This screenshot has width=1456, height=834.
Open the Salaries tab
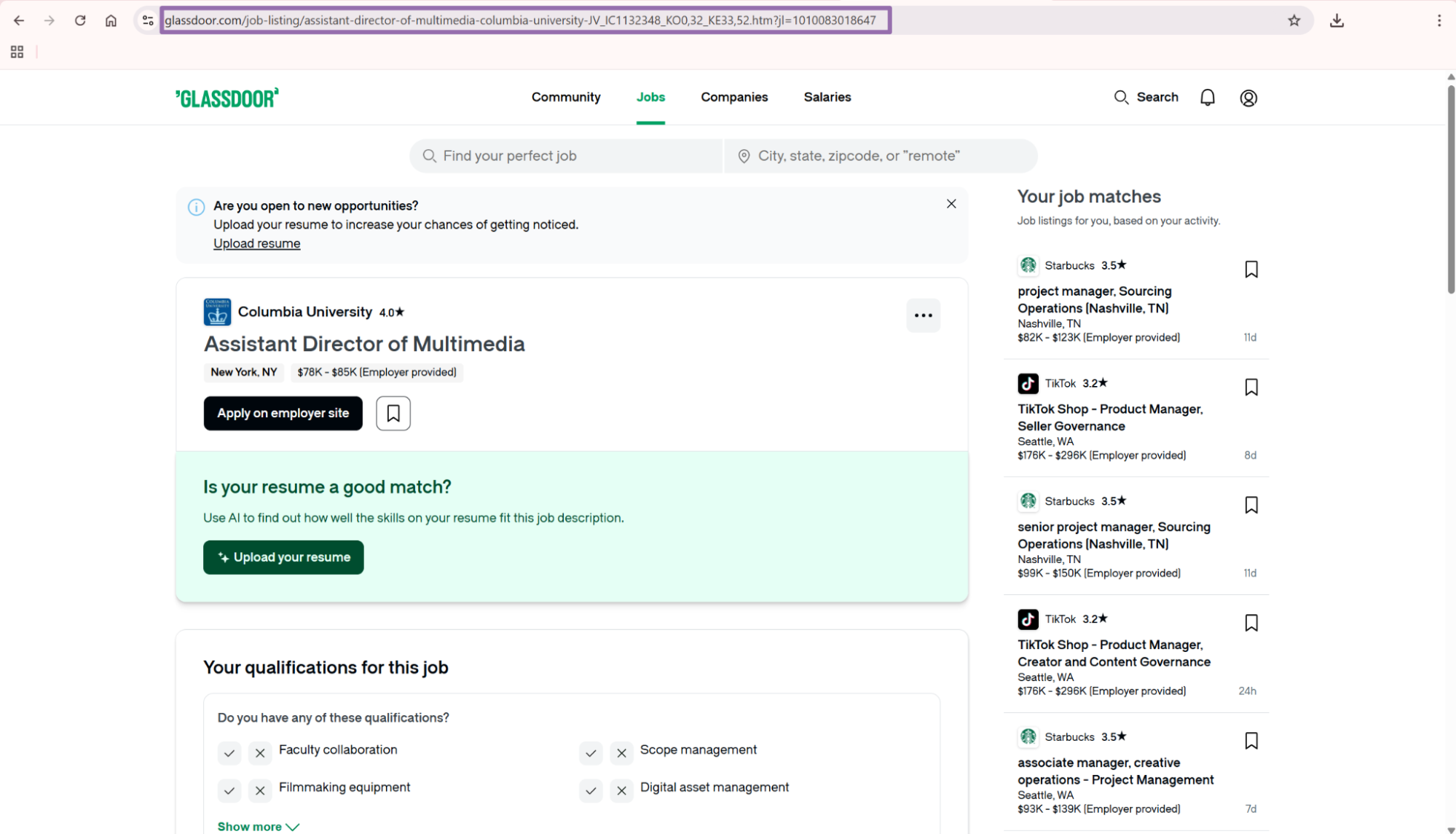[827, 97]
